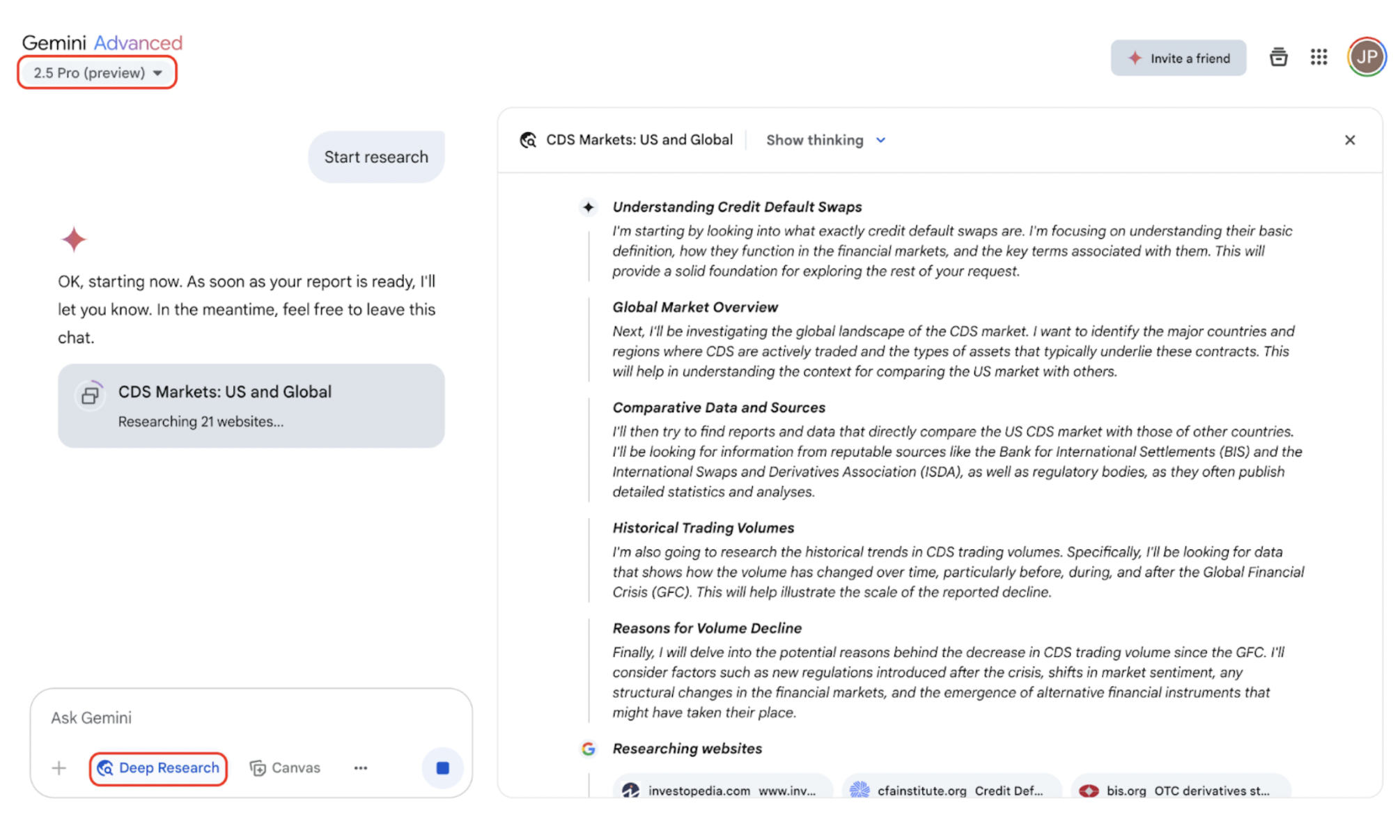
Task: Click the Global Market Overview heading
Action: tap(694, 307)
